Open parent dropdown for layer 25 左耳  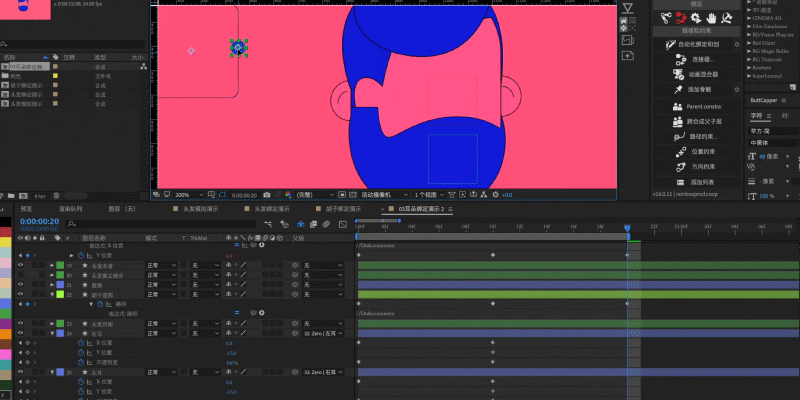tap(323, 372)
